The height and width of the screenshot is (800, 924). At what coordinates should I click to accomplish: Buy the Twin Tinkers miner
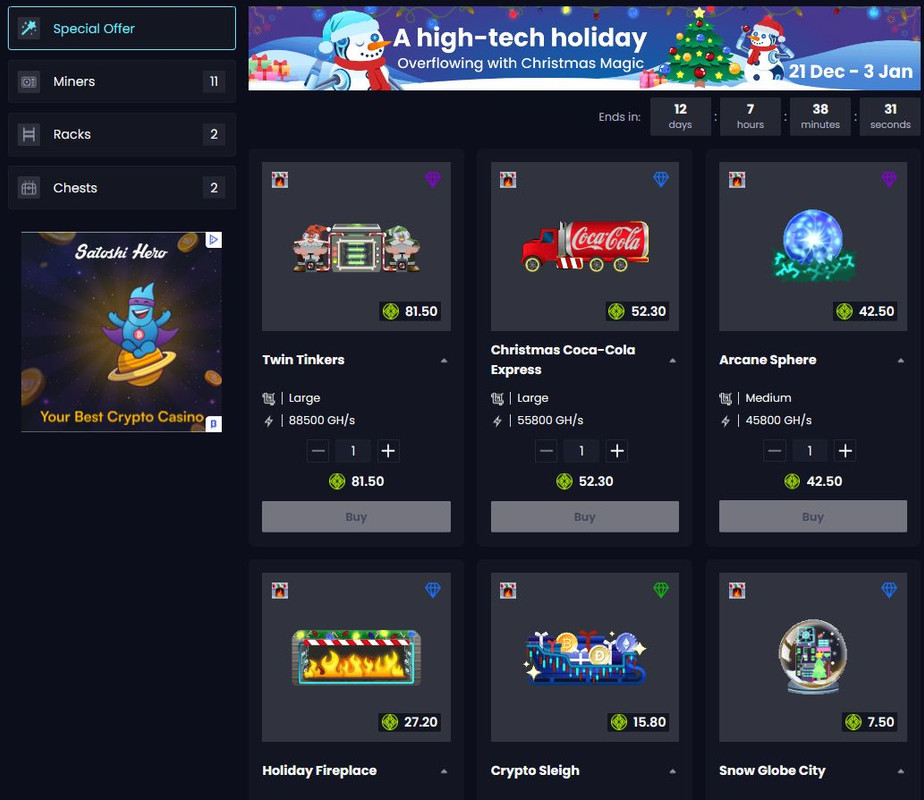click(x=356, y=517)
